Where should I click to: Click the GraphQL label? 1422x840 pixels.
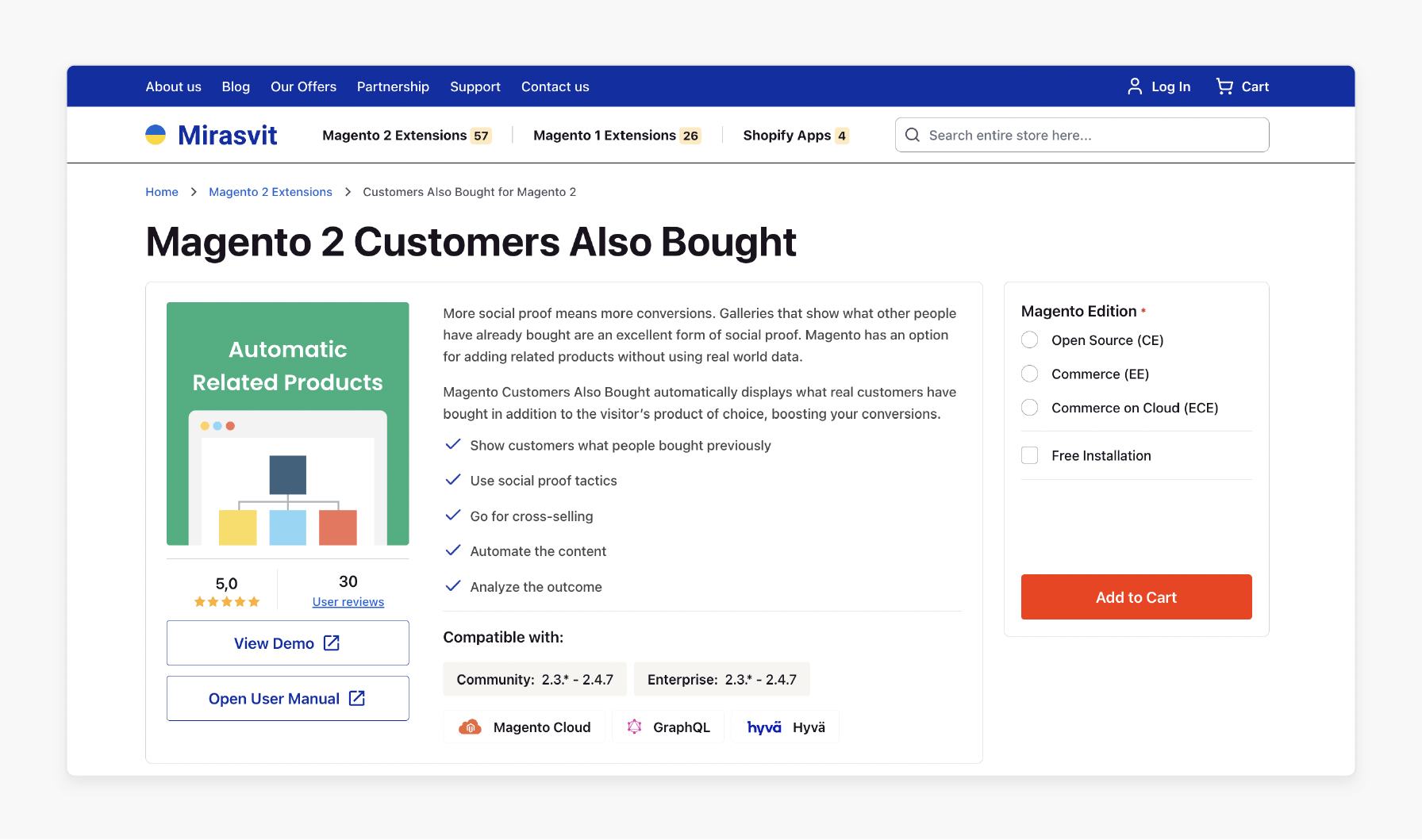pyautogui.click(x=682, y=727)
